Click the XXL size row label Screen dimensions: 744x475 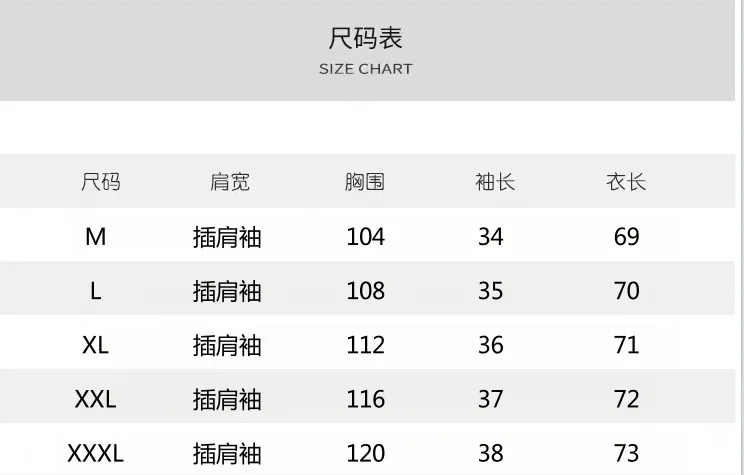95,399
